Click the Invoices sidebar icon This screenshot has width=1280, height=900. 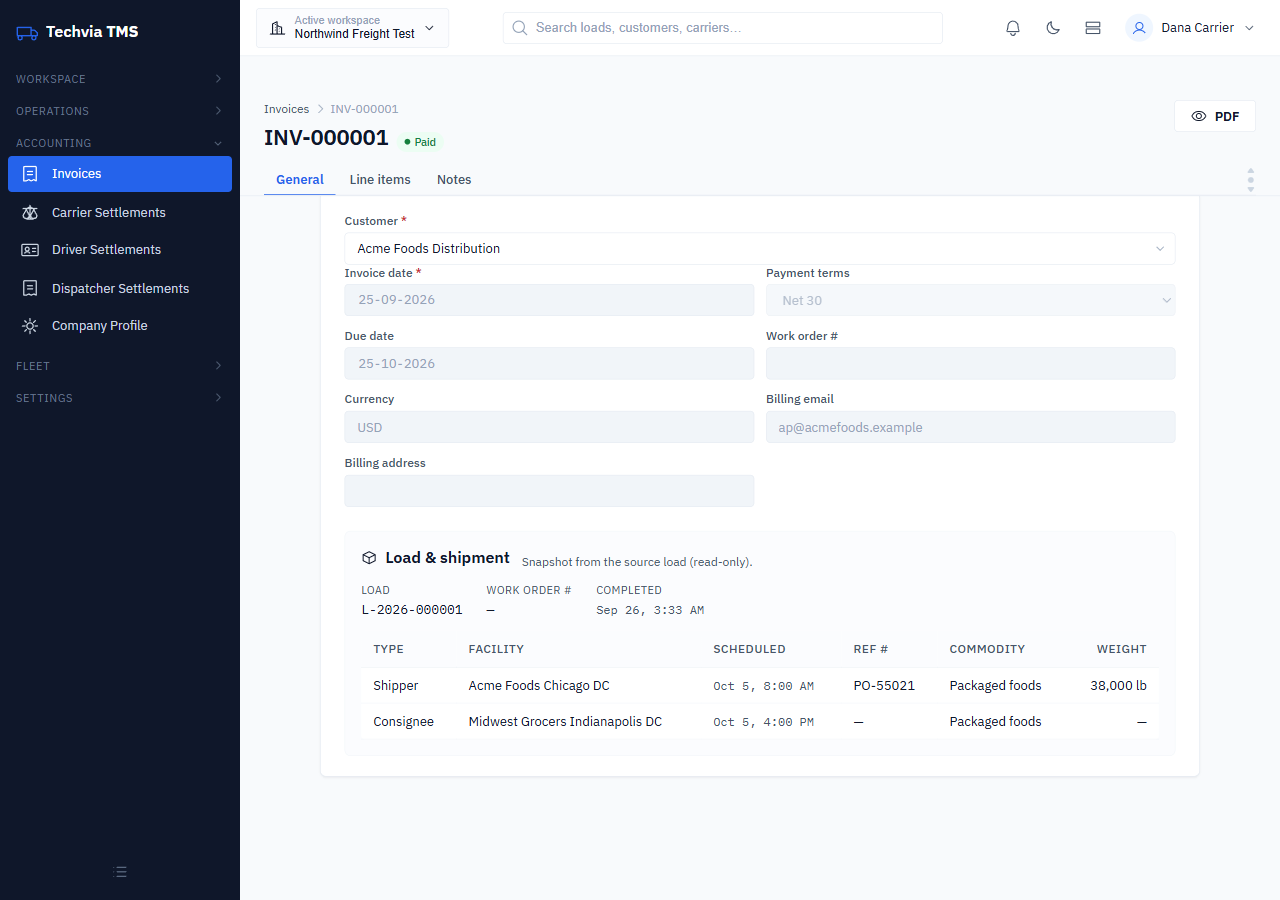[30, 174]
